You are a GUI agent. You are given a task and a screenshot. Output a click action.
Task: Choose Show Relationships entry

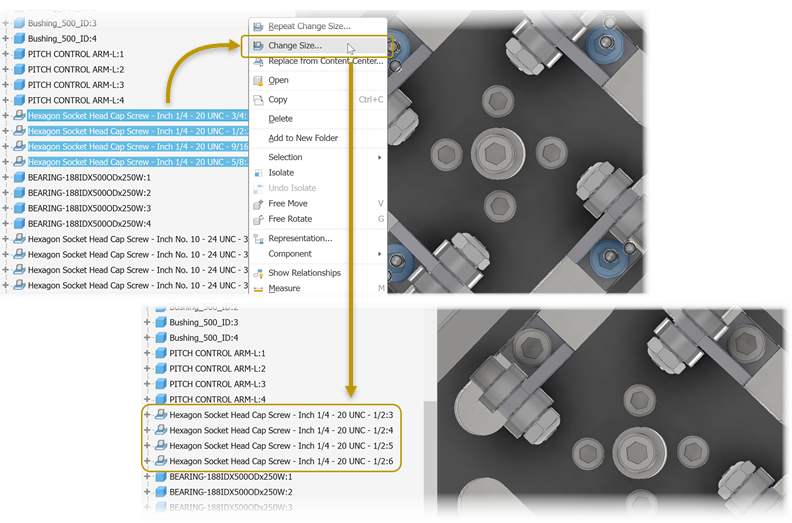(305, 273)
